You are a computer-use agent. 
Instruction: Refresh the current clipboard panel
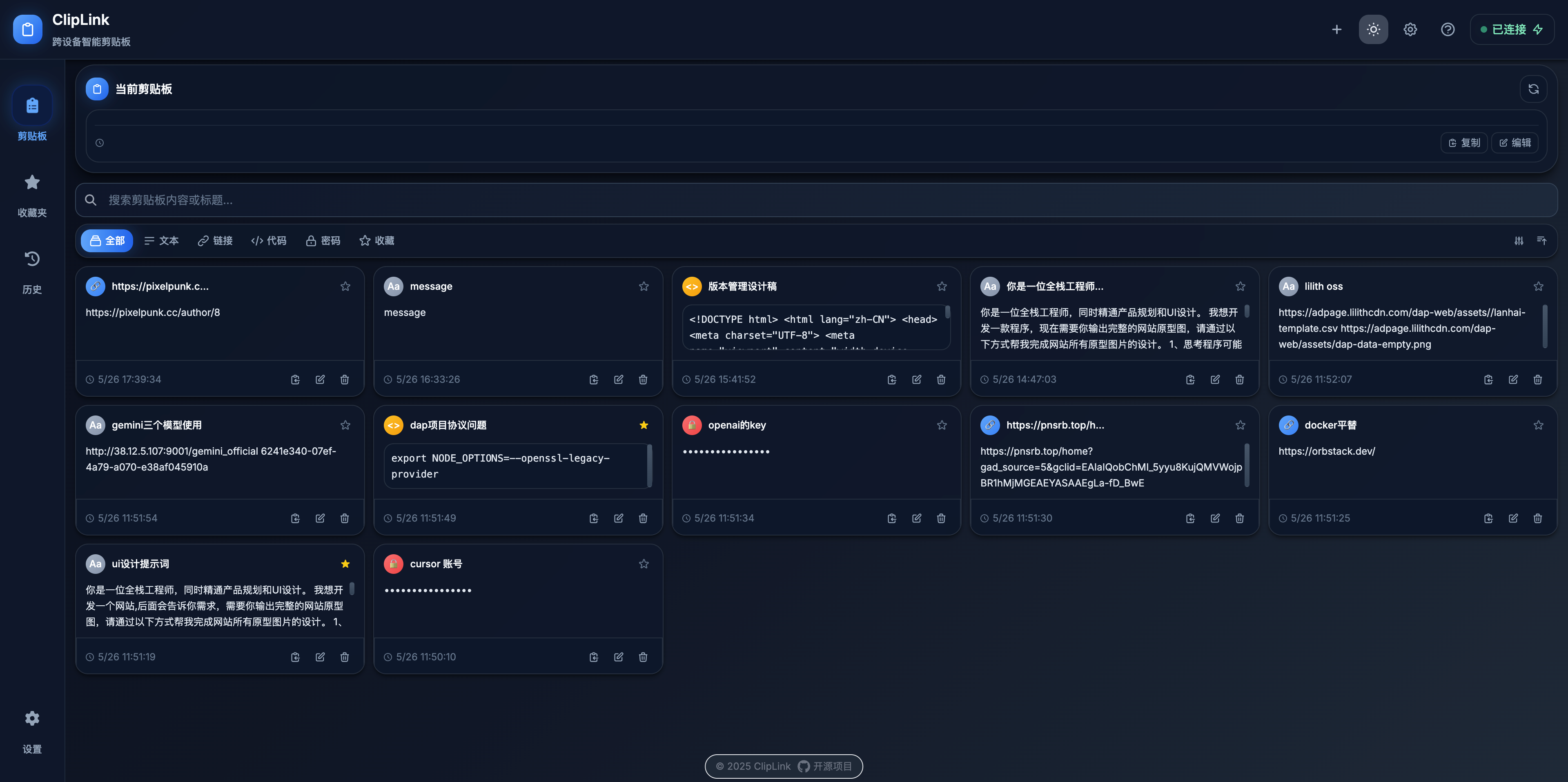pyautogui.click(x=1533, y=89)
